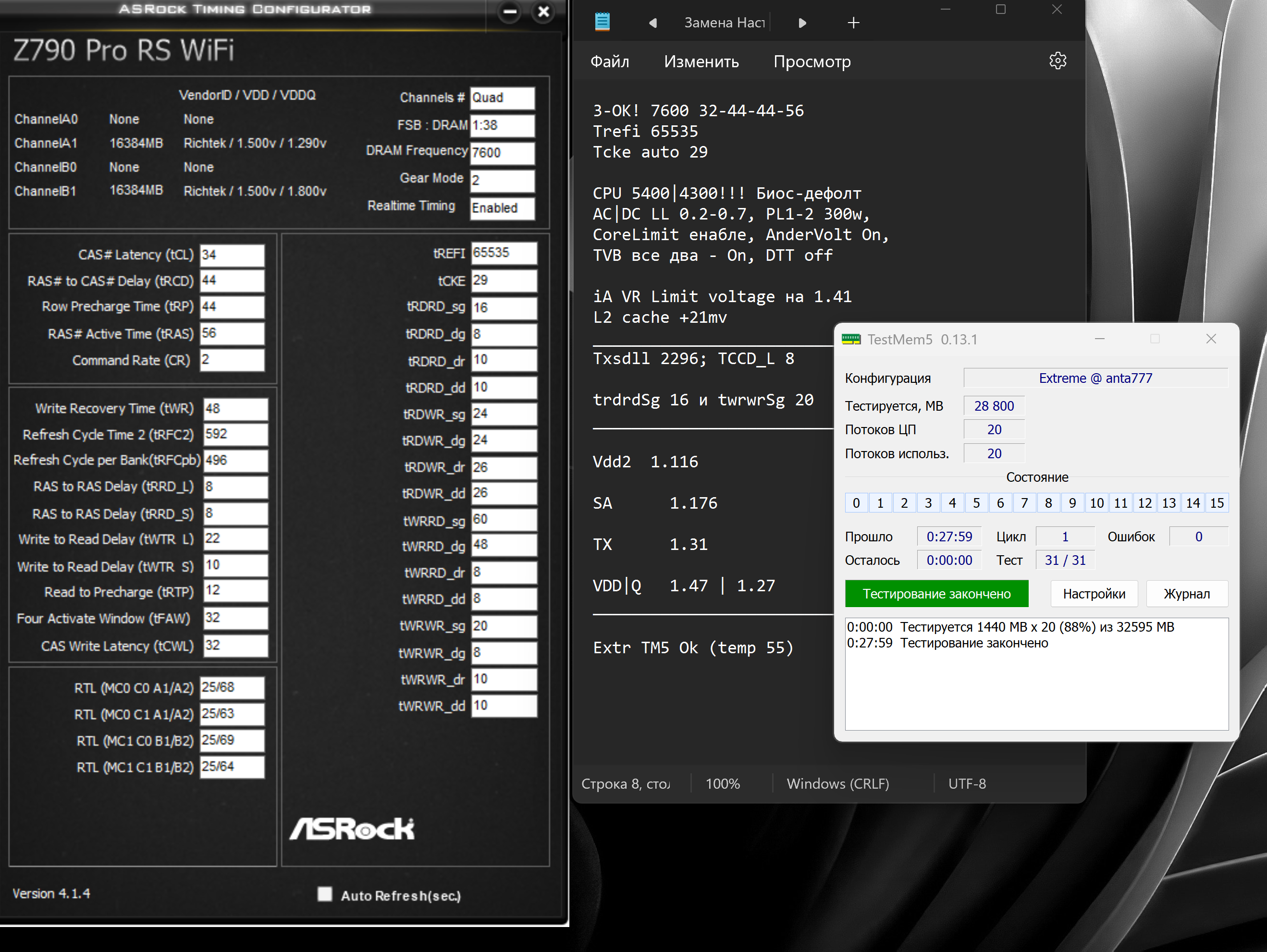Switch to the Замена Наст tab
Viewport: 1267px width, 952px height.
click(x=724, y=23)
